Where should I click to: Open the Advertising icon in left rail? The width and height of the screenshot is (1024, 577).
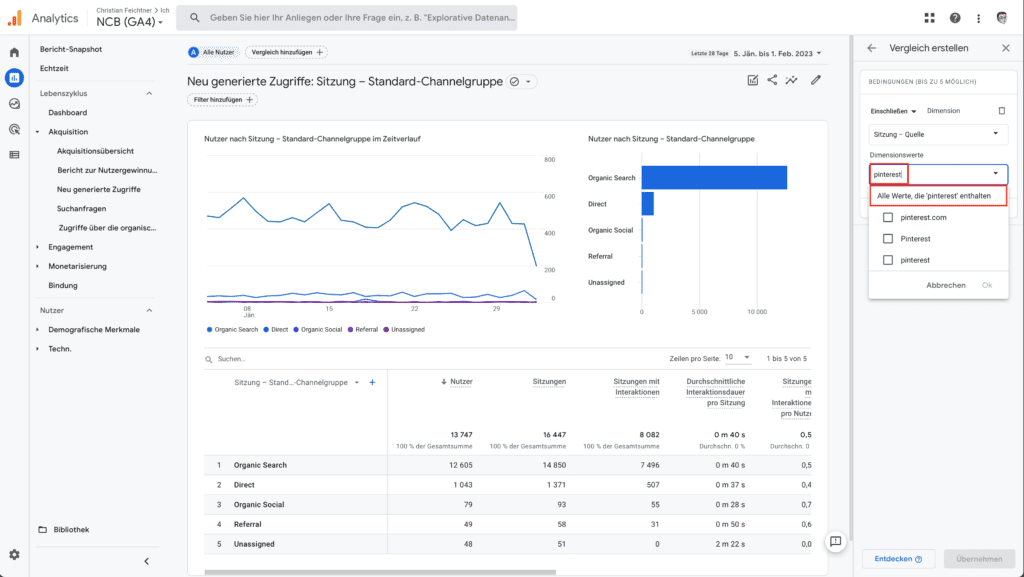(x=14, y=129)
